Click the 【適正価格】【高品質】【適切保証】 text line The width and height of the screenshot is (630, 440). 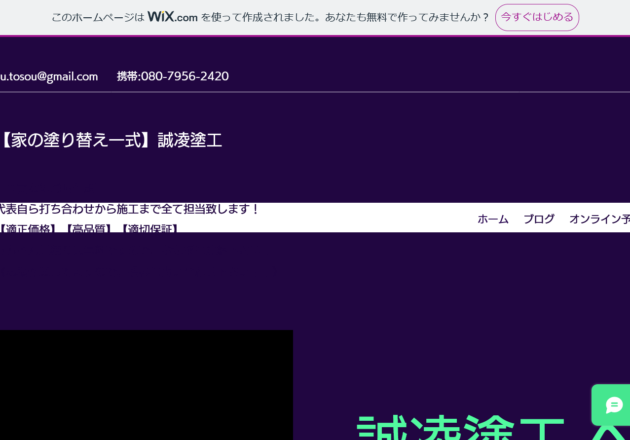(x=89, y=229)
